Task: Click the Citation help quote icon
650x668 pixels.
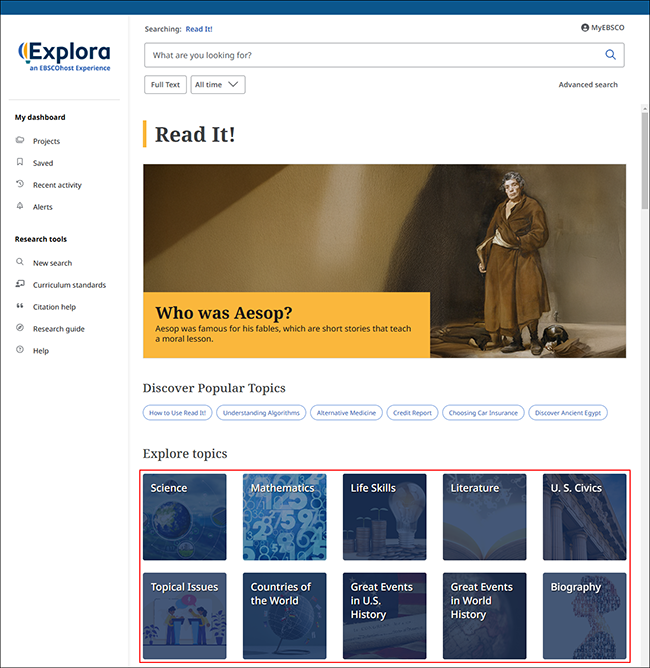Action: [20, 305]
